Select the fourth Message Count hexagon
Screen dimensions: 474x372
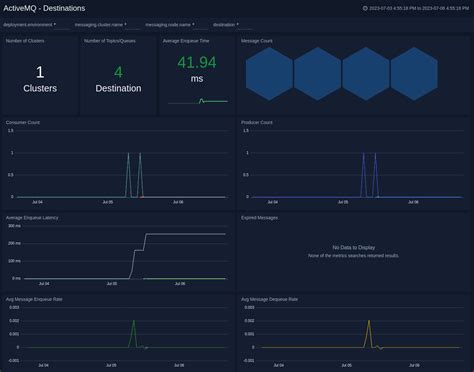point(414,74)
